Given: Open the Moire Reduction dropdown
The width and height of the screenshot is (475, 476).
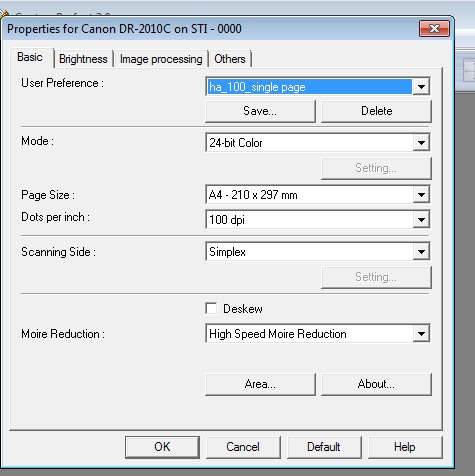Looking at the screenshot, I should tap(318, 333).
